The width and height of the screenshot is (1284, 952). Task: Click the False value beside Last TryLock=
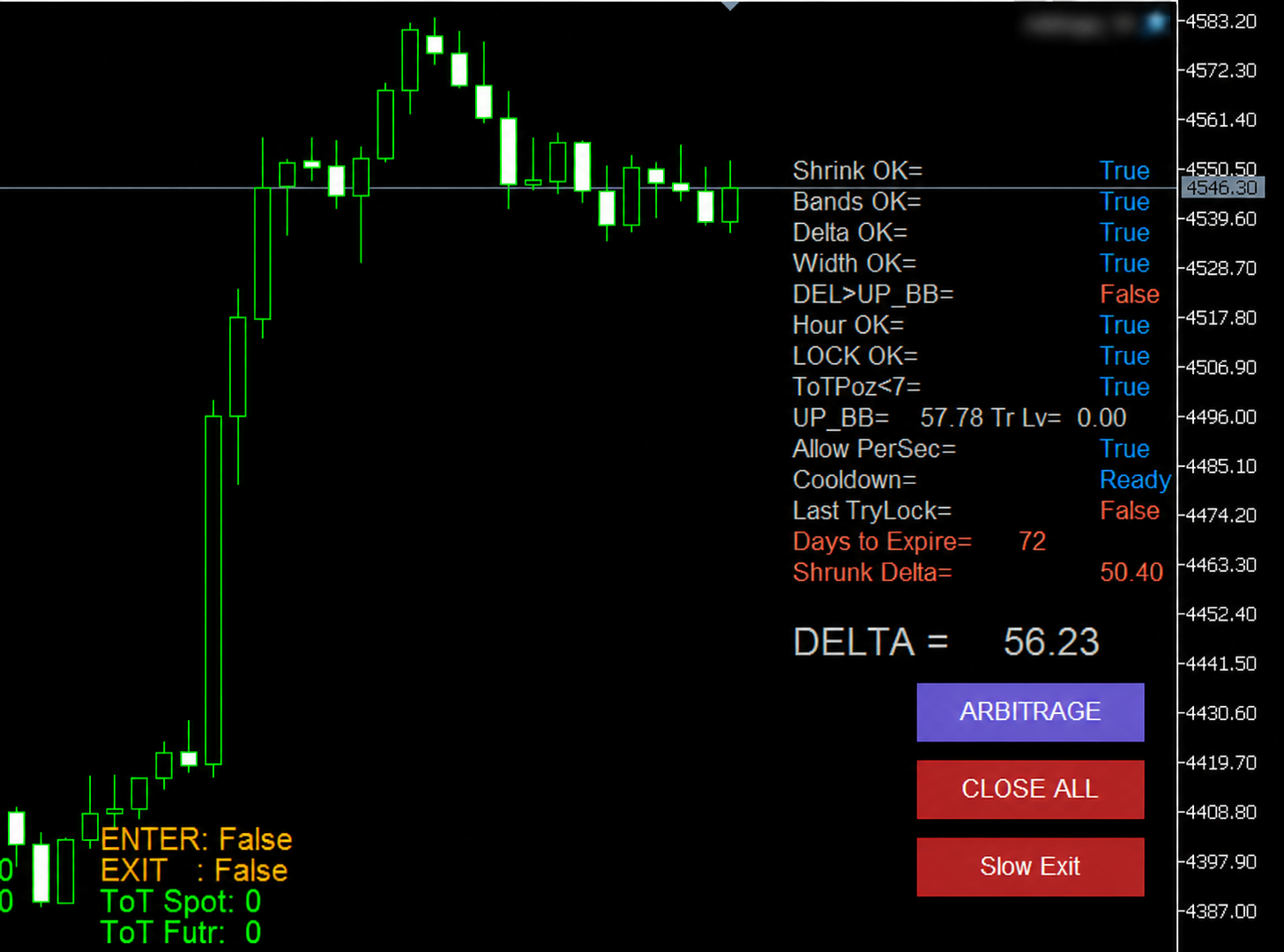[x=1130, y=510]
